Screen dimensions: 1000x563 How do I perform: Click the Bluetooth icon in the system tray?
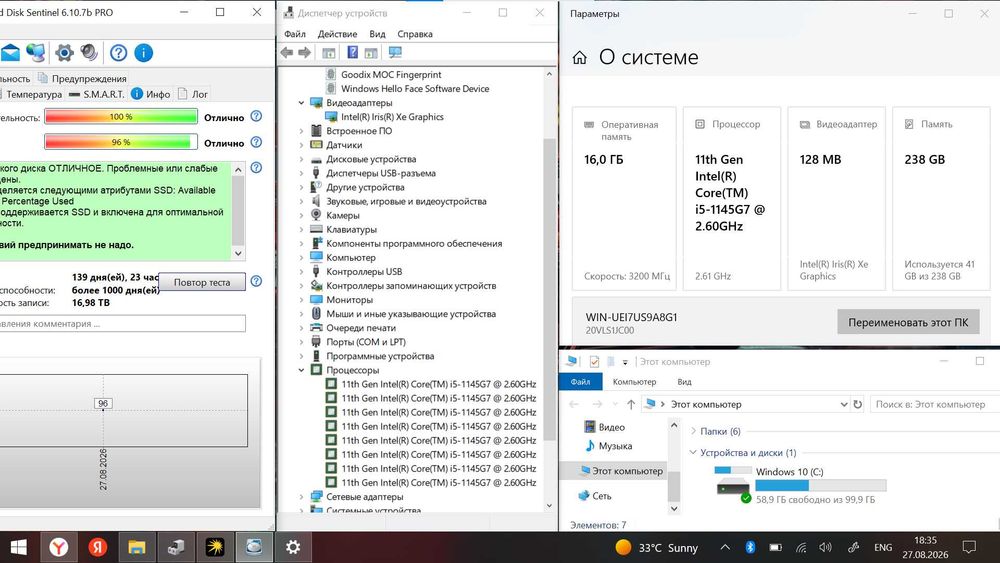click(x=750, y=547)
